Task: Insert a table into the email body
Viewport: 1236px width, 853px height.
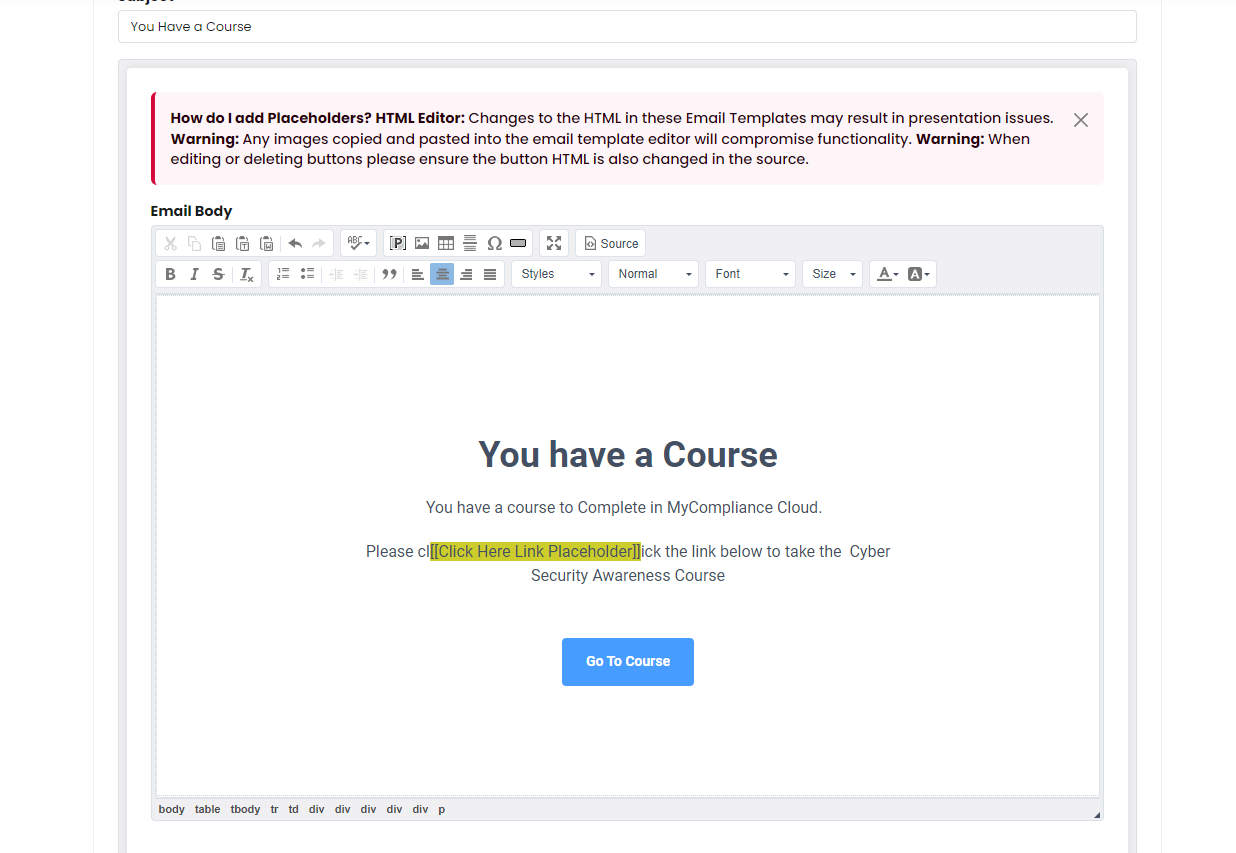Action: (x=446, y=243)
